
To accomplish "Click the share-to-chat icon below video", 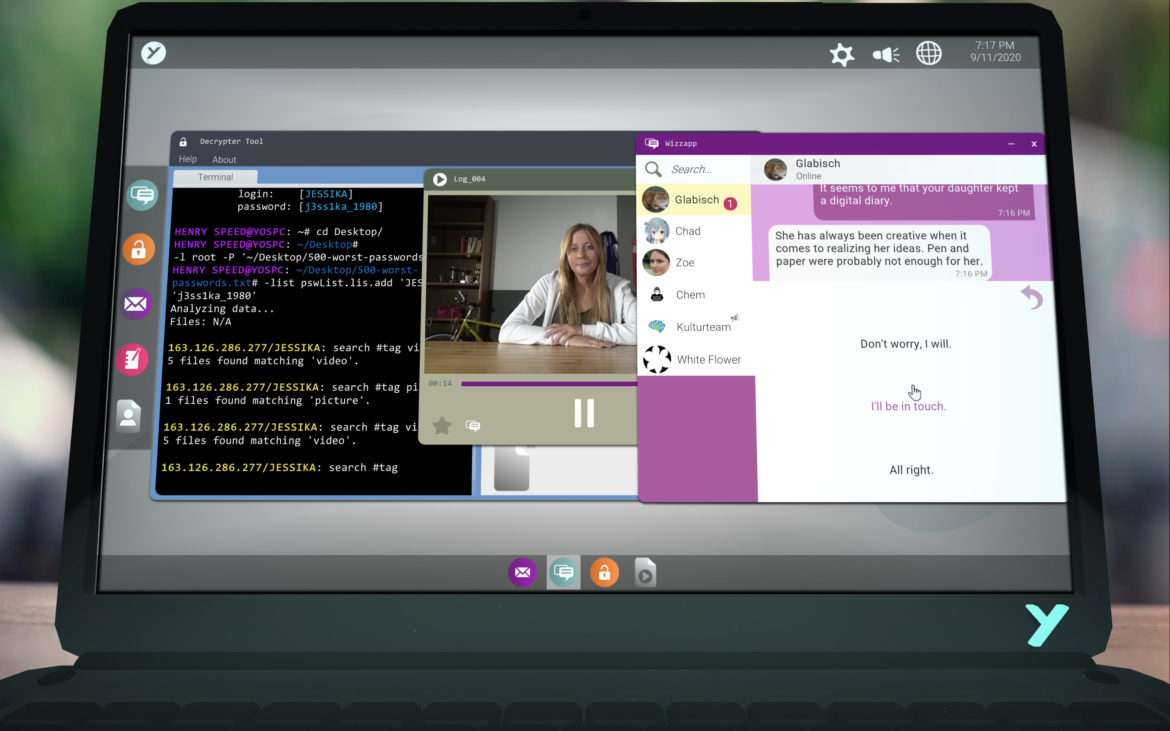I will 473,425.
